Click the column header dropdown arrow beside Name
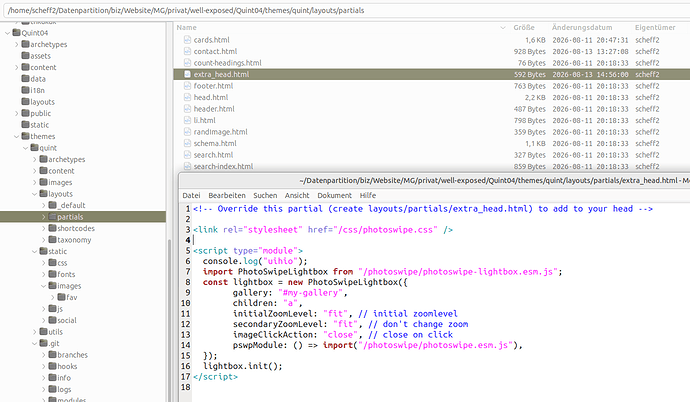 click(503, 28)
